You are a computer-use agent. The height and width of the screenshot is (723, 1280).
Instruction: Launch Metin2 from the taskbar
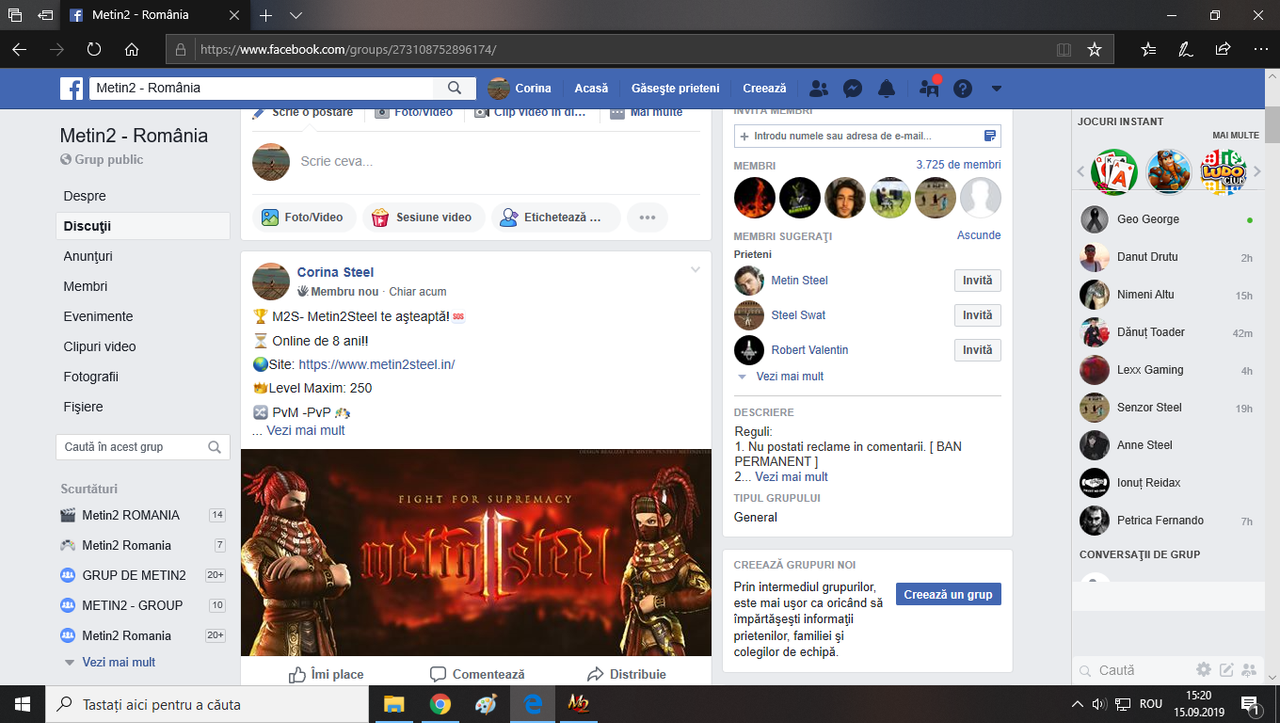pos(578,704)
